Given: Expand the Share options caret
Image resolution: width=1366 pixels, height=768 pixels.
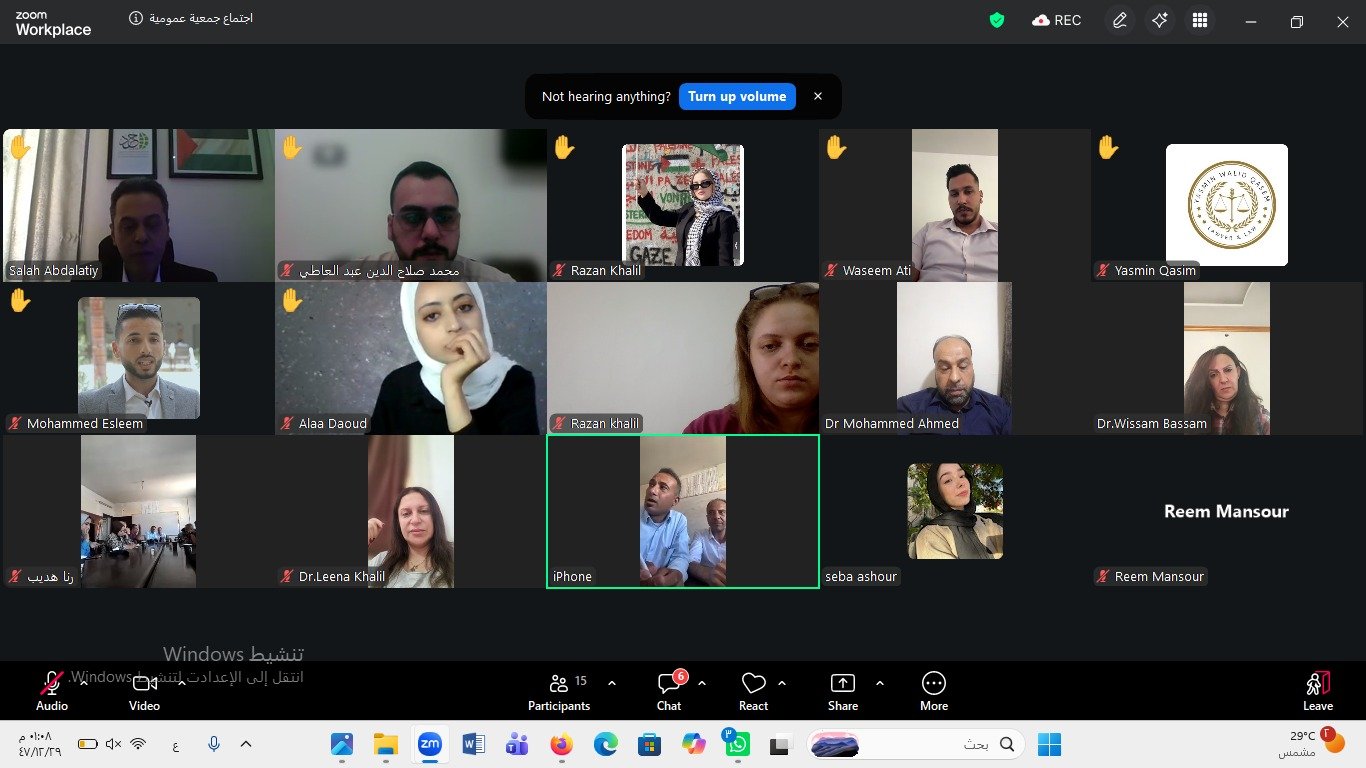Looking at the screenshot, I should click(x=880, y=683).
